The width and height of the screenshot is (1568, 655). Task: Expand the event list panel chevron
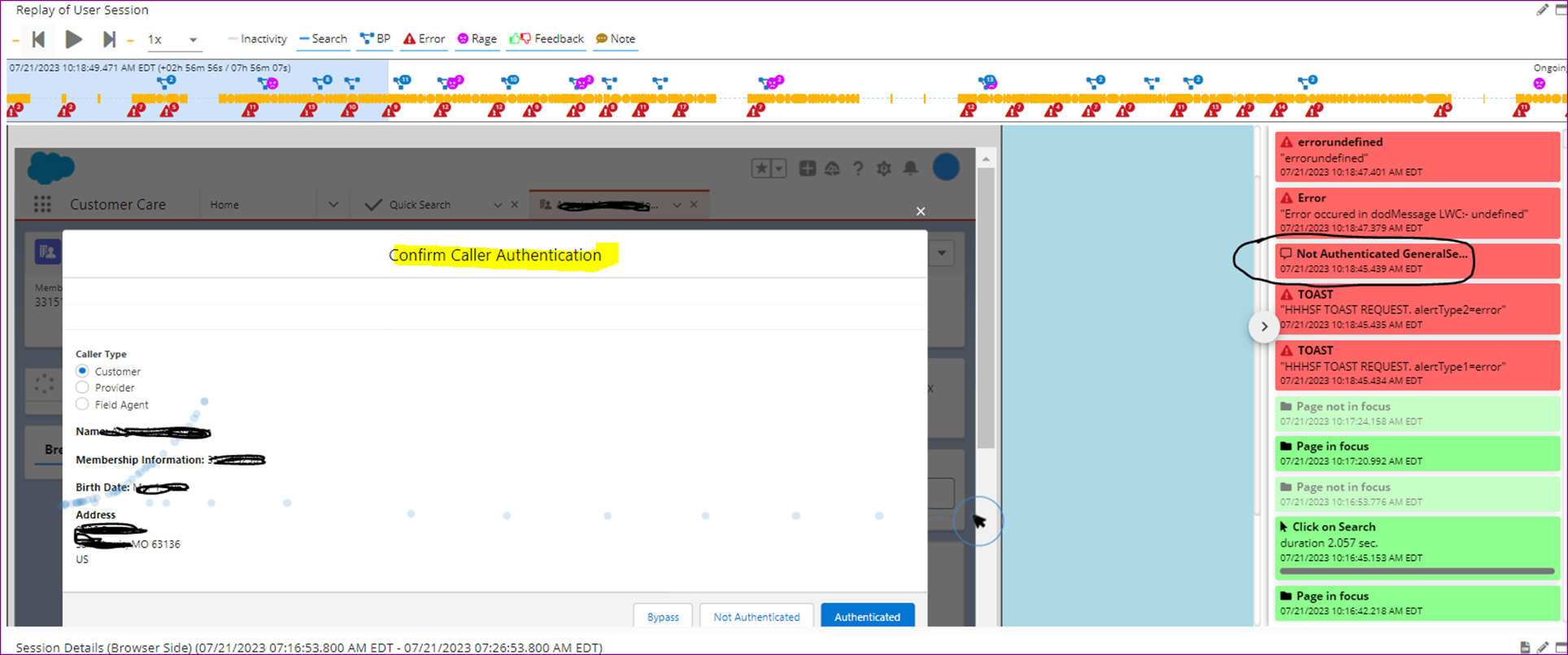click(x=1264, y=327)
